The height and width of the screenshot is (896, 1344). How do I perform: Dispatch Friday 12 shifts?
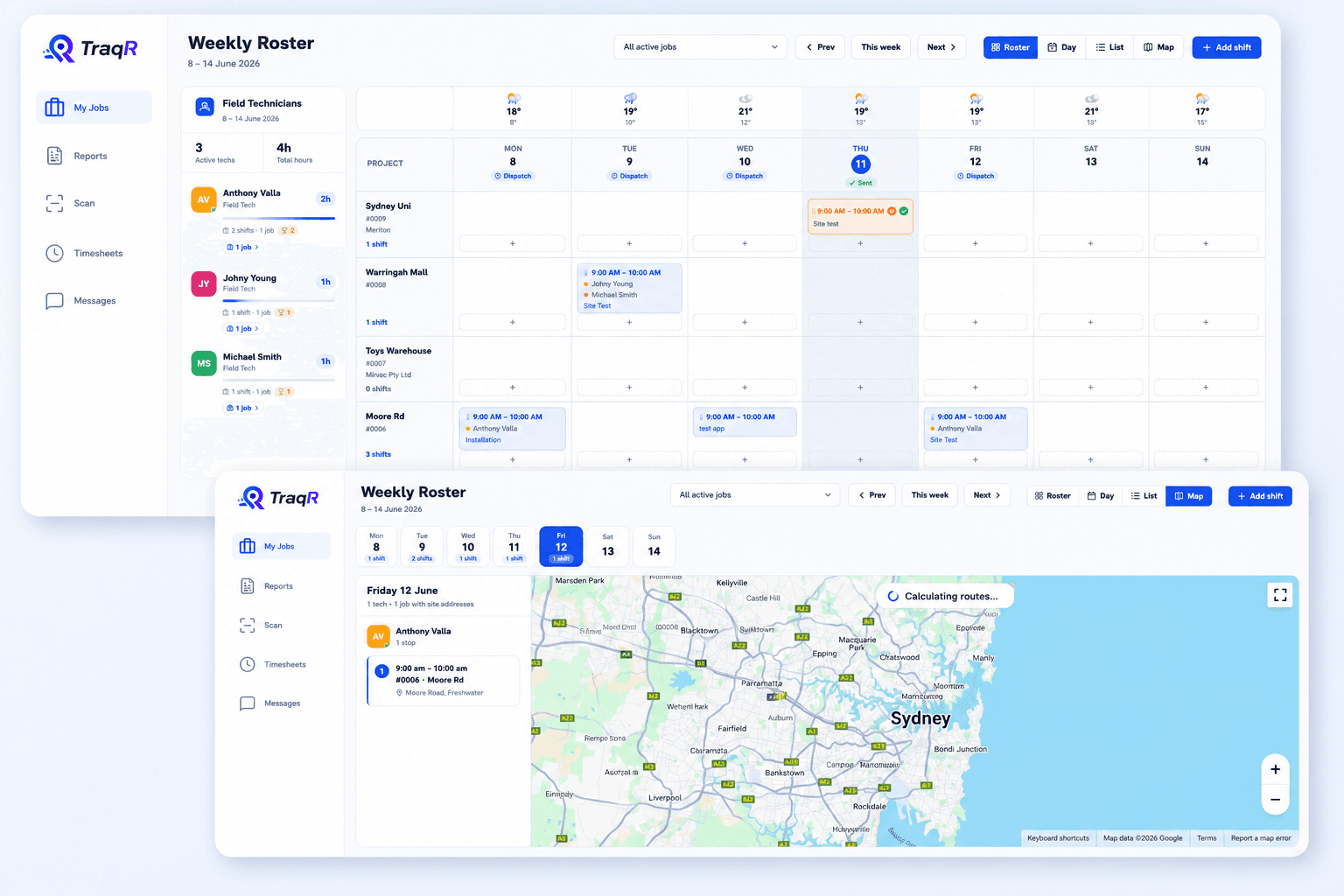tap(976, 176)
